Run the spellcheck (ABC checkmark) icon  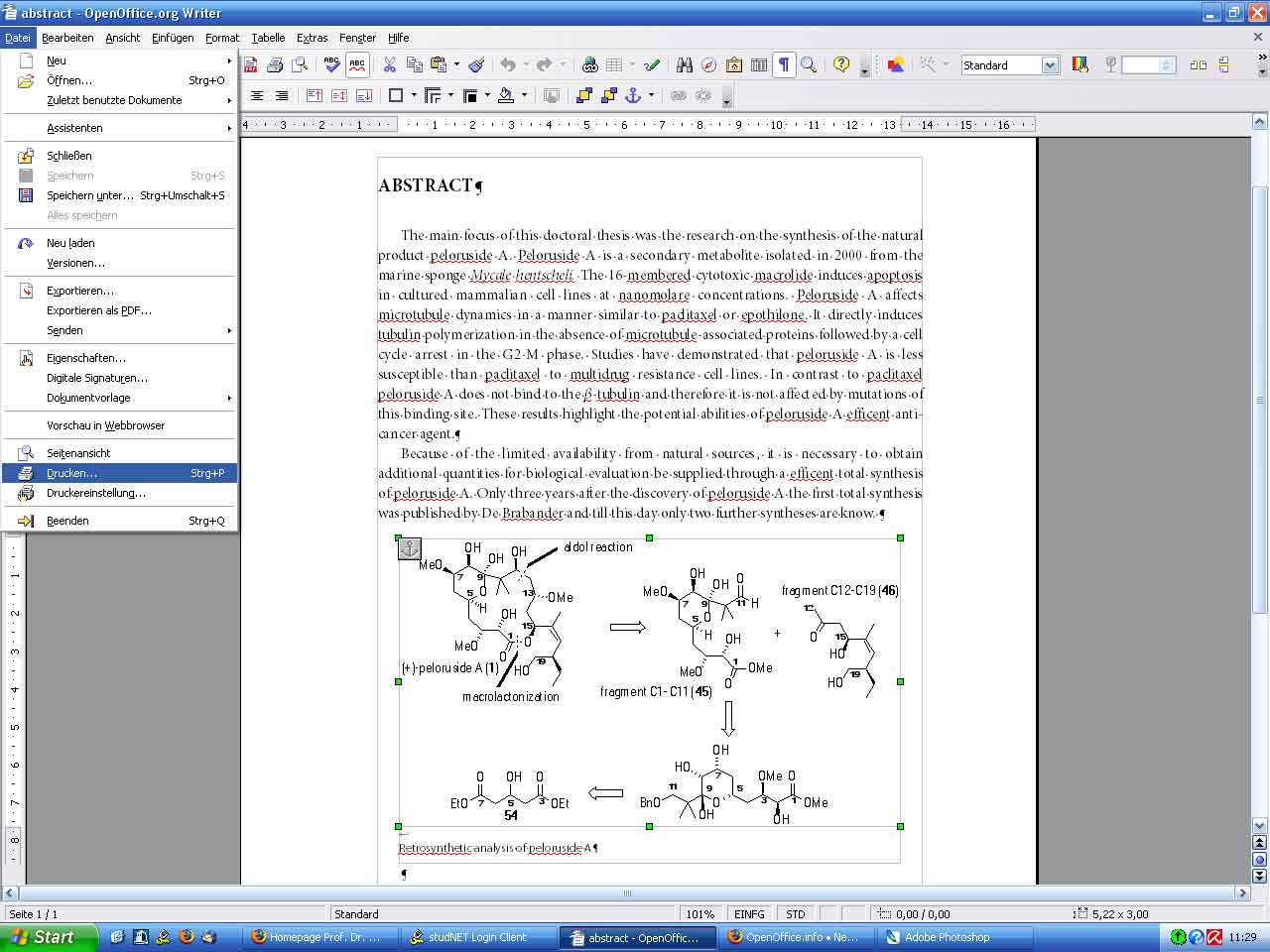coord(331,64)
